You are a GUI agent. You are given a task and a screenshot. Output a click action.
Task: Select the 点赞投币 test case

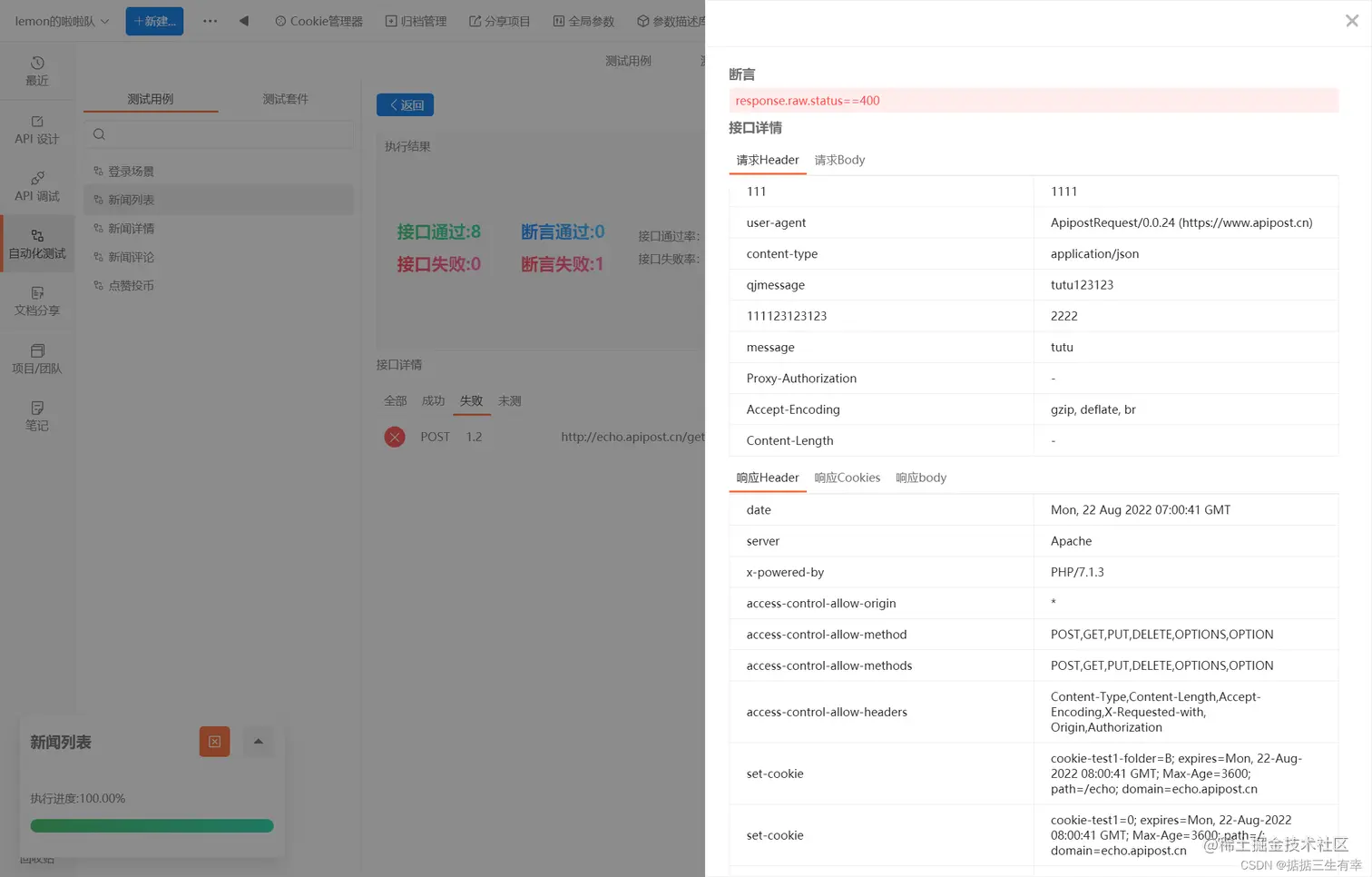pos(219,285)
